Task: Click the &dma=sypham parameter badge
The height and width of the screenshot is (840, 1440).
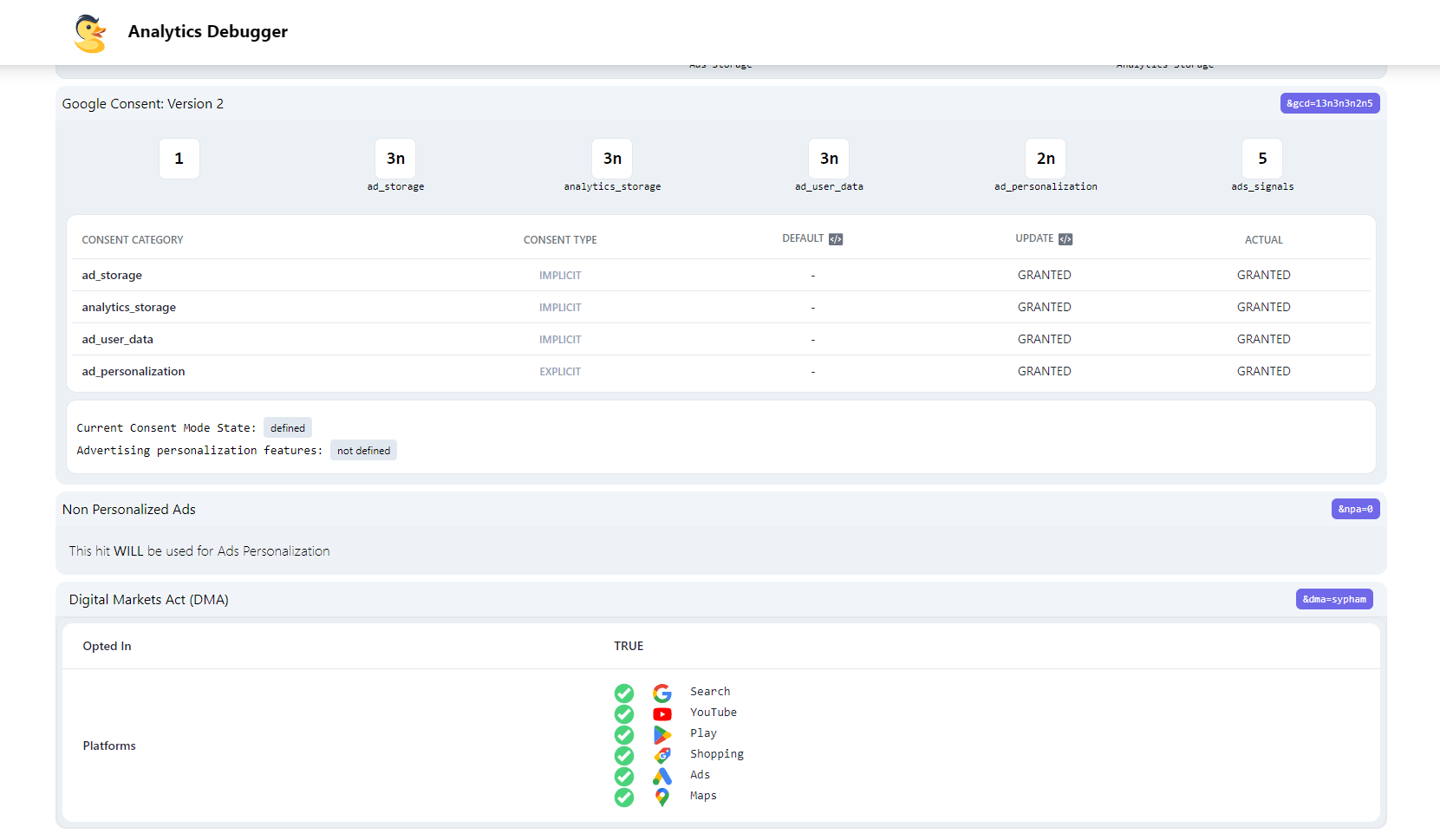Action: (1334, 599)
